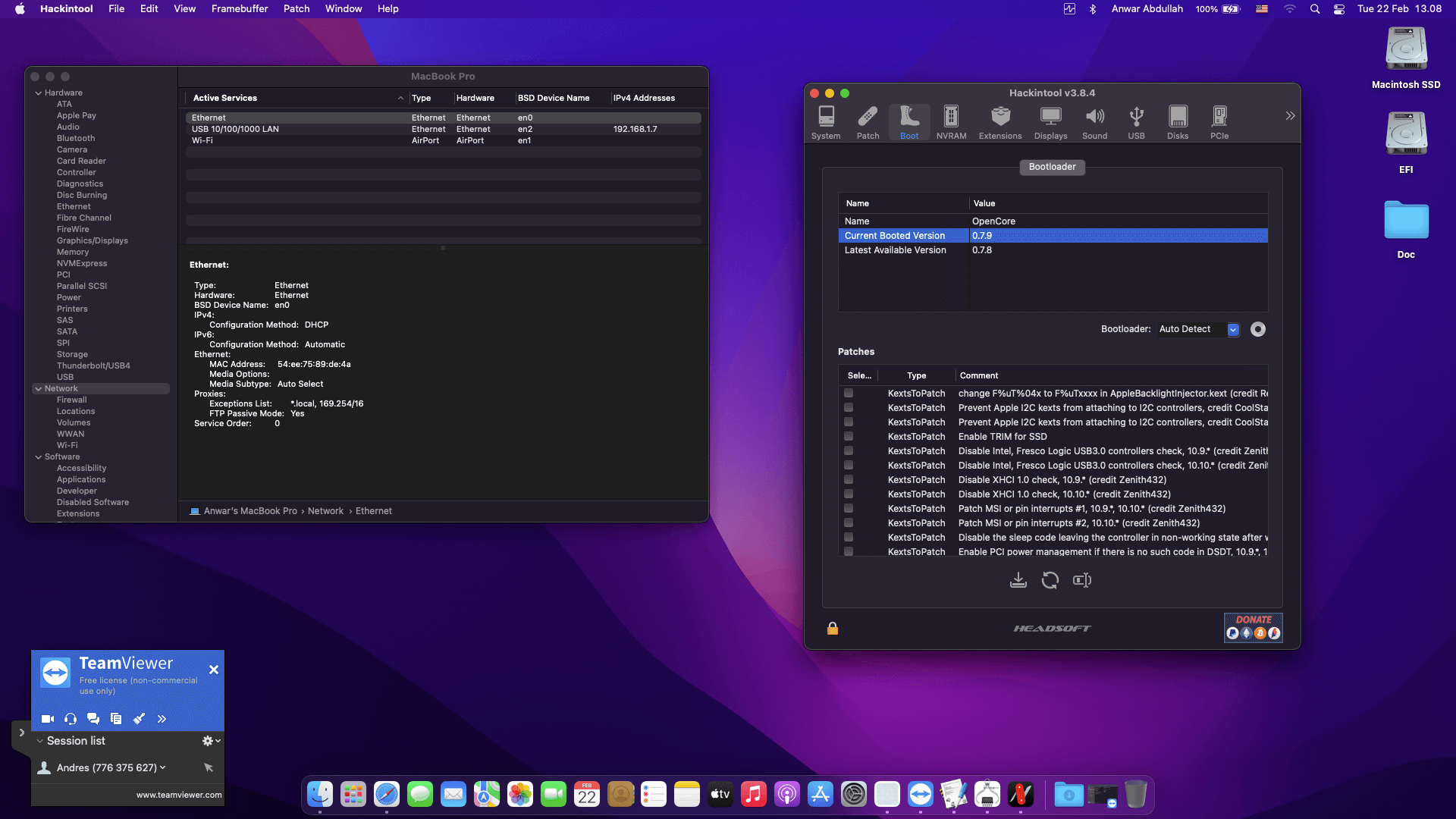
Task: Select Bluetooth in the Hardware sidebar
Action: (76, 139)
